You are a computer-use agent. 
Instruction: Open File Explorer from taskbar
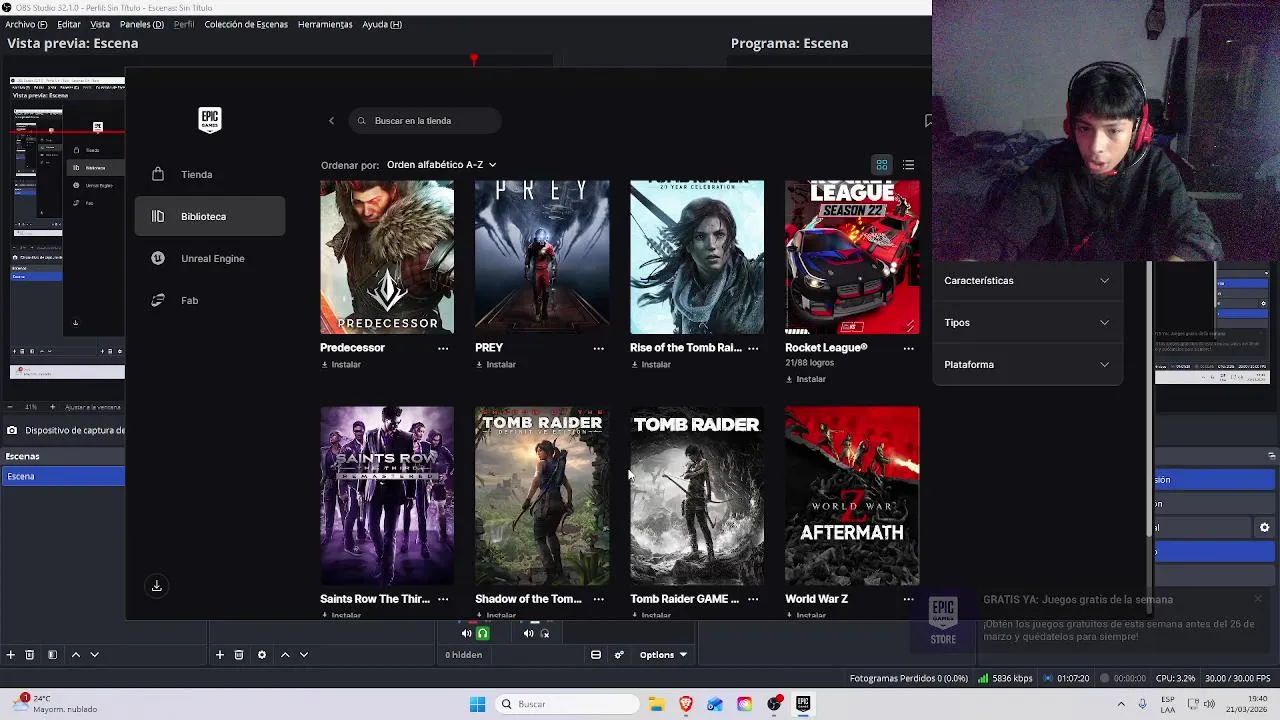[656, 704]
